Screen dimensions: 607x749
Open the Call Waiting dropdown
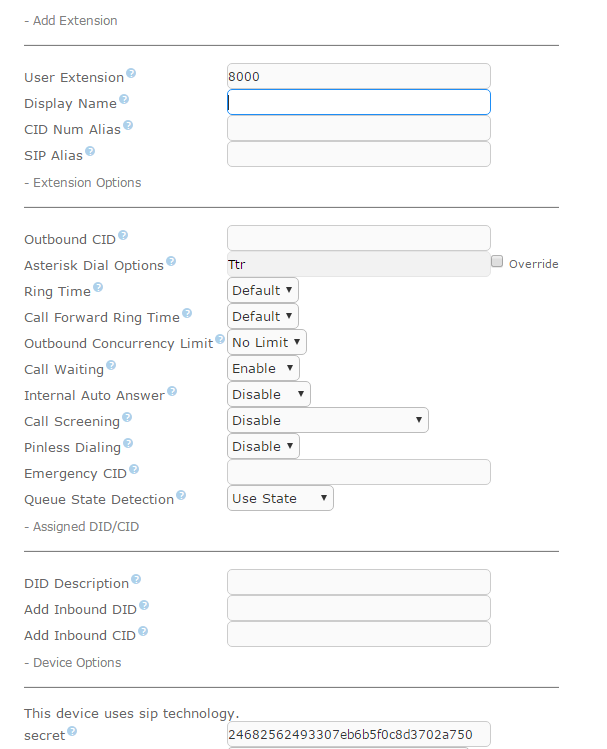tap(263, 368)
